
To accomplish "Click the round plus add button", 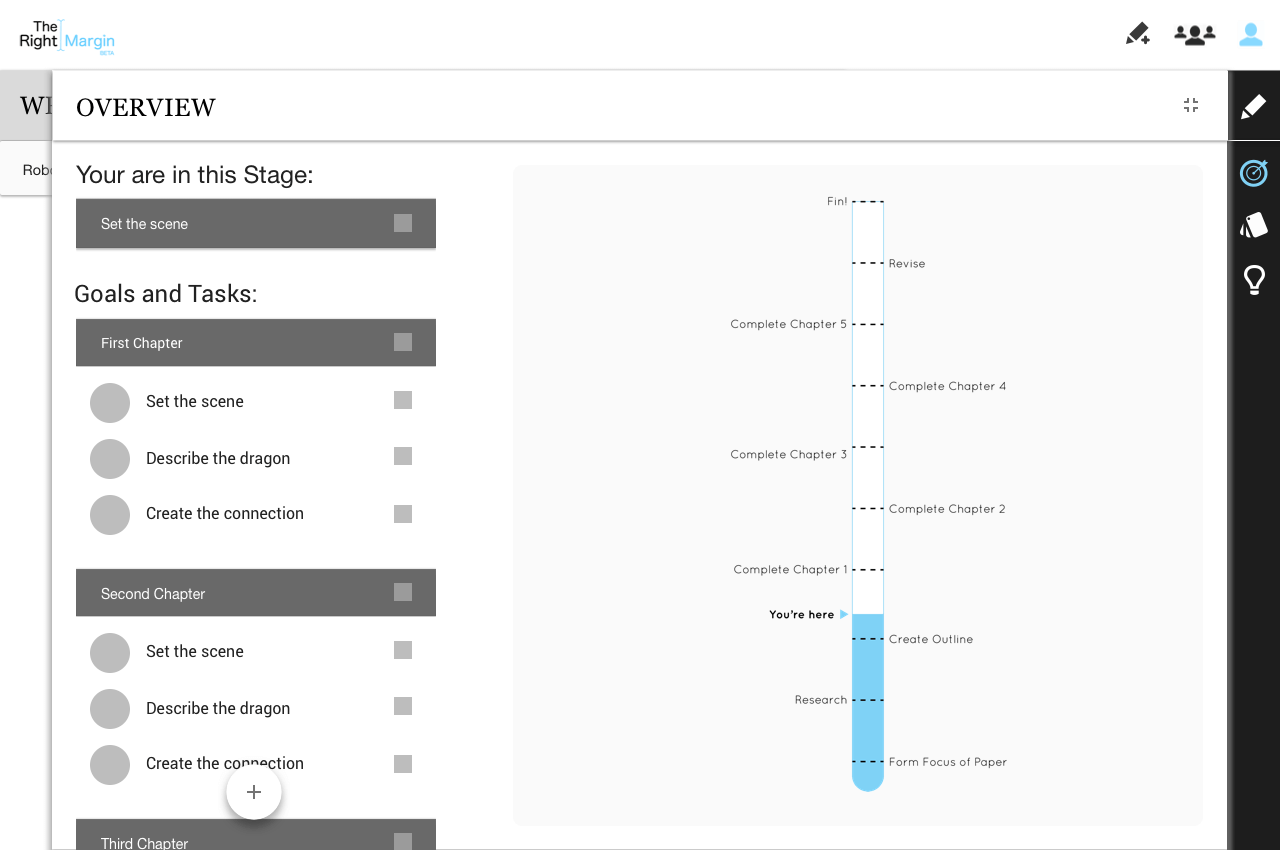I will 254,792.
